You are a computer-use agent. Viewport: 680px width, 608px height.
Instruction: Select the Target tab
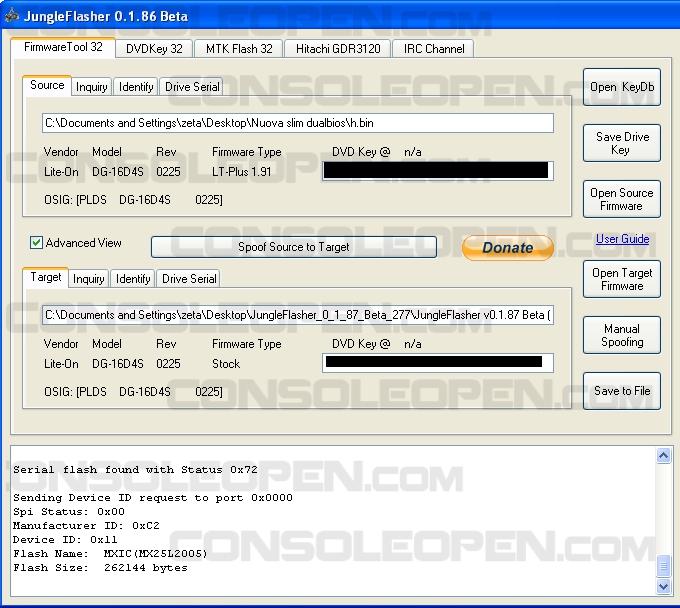coord(46,277)
